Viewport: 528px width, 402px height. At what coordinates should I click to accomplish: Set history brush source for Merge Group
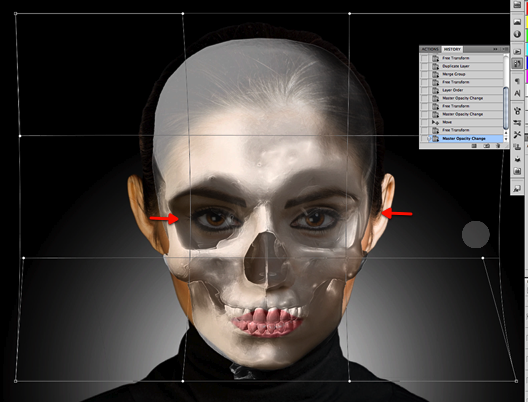pyautogui.click(x=425, y=74)
